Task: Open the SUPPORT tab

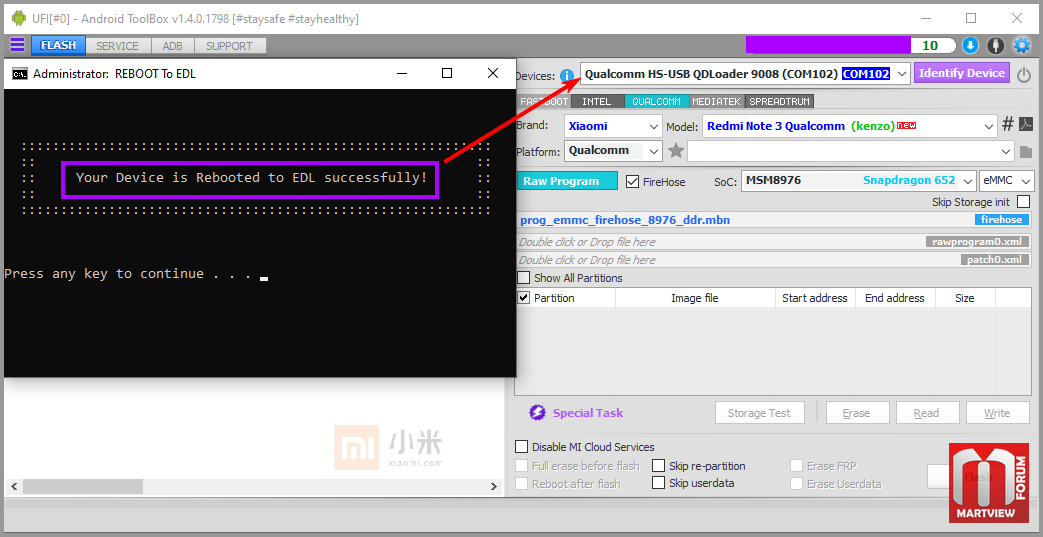Action: click(x=229, y=46)
